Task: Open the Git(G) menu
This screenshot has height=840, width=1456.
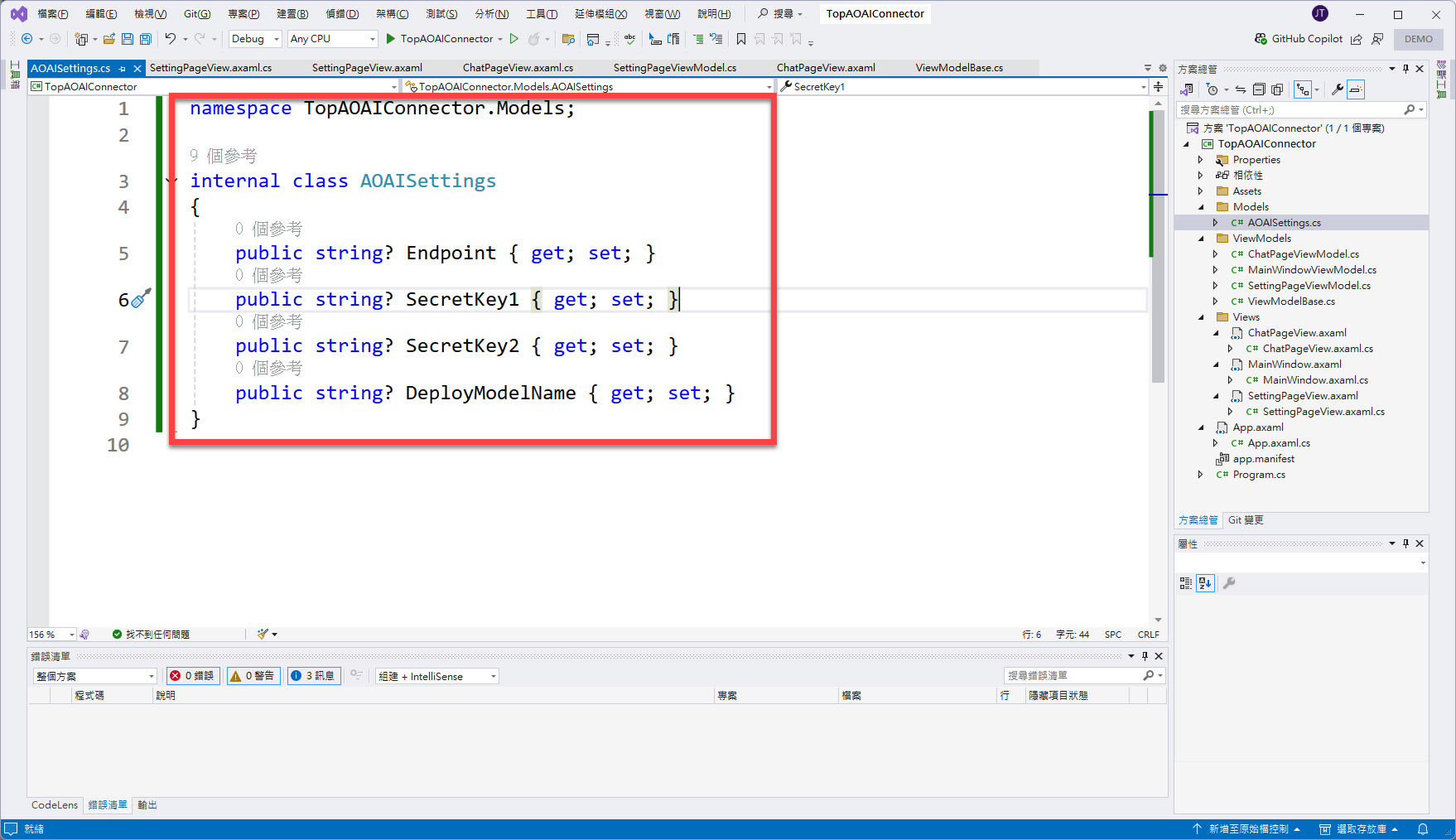Action: [197, 14]
